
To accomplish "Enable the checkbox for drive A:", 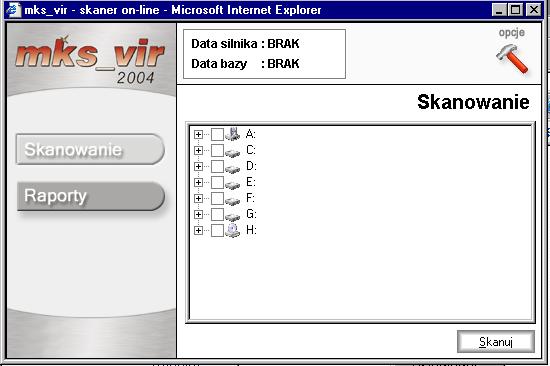I will (x=217, y=134).
